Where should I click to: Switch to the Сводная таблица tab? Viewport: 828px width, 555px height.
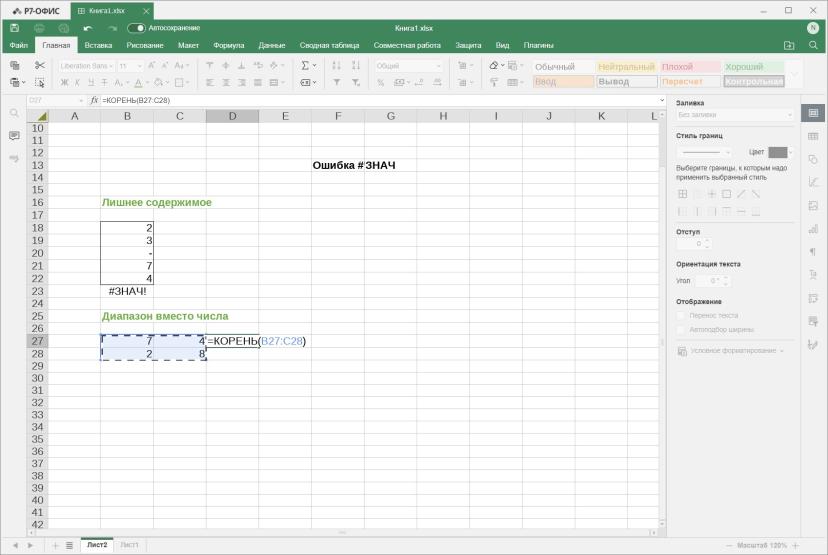pyautogui.click(x=330, y=45)
